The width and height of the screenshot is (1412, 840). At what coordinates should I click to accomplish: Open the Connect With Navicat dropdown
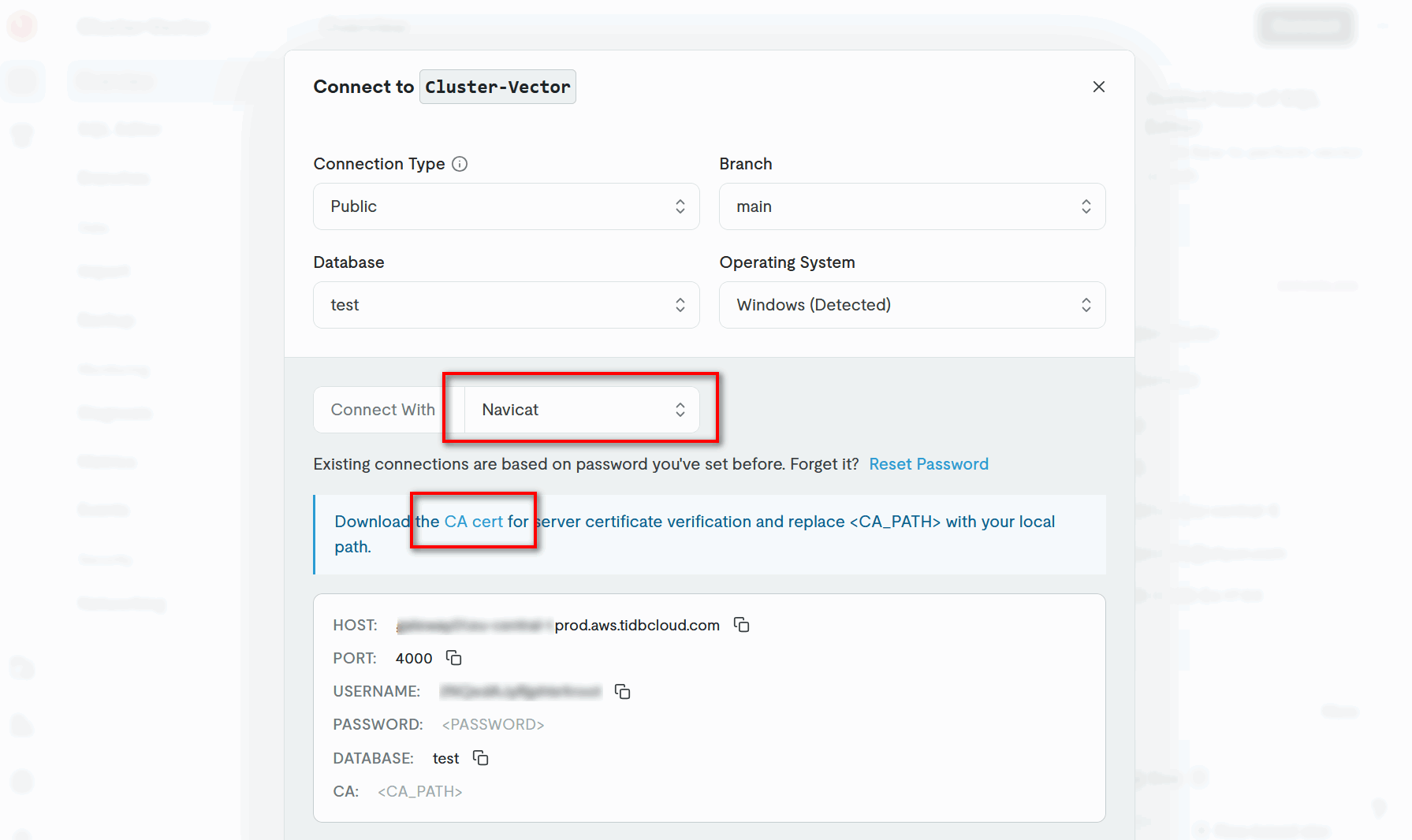(582, 410)
